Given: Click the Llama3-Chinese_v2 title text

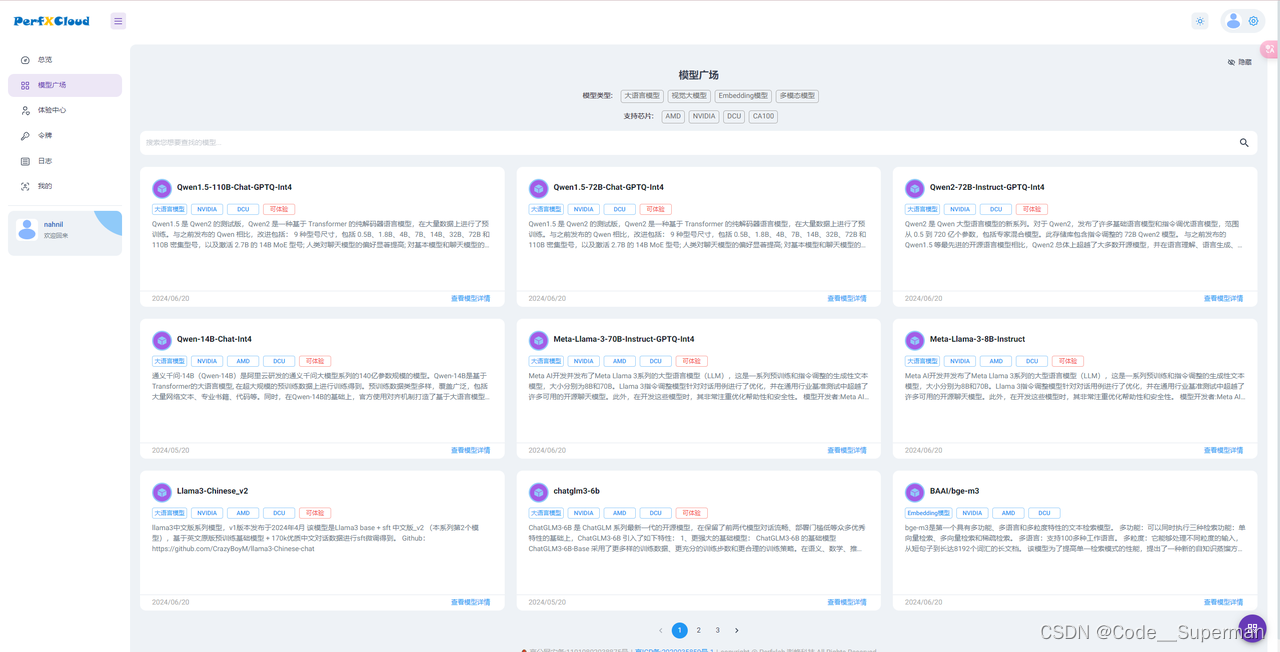Looking at the screenshot, I should tap(213, 491).
